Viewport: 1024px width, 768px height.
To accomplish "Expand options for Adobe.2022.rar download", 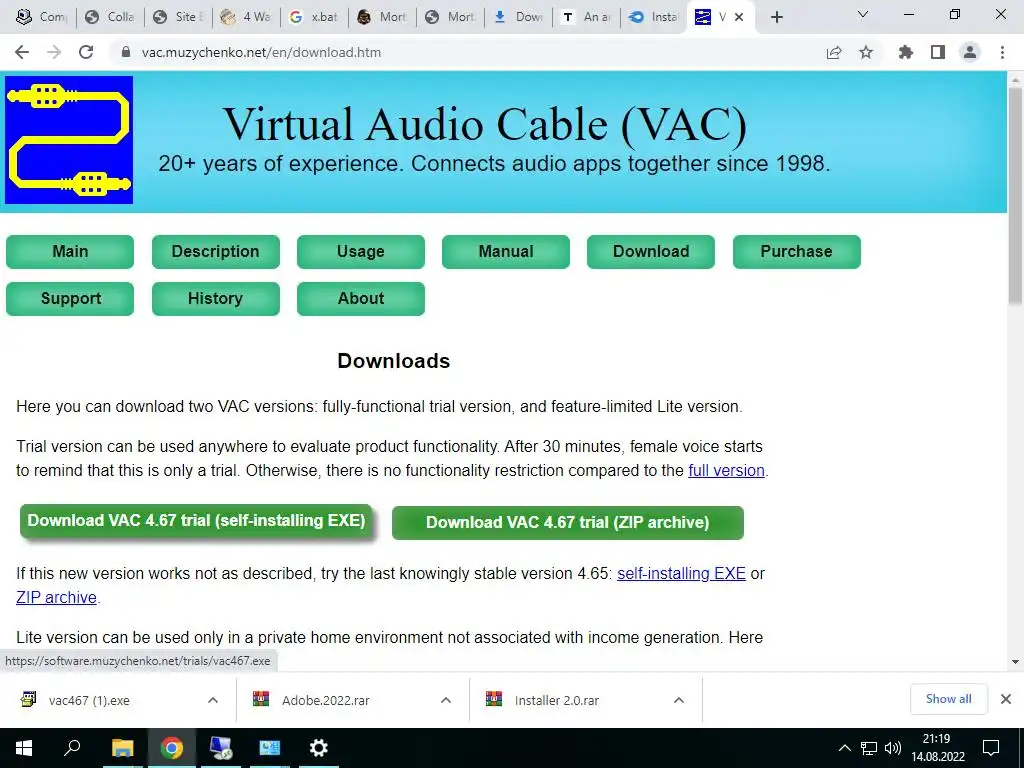I will coord(446,700).
